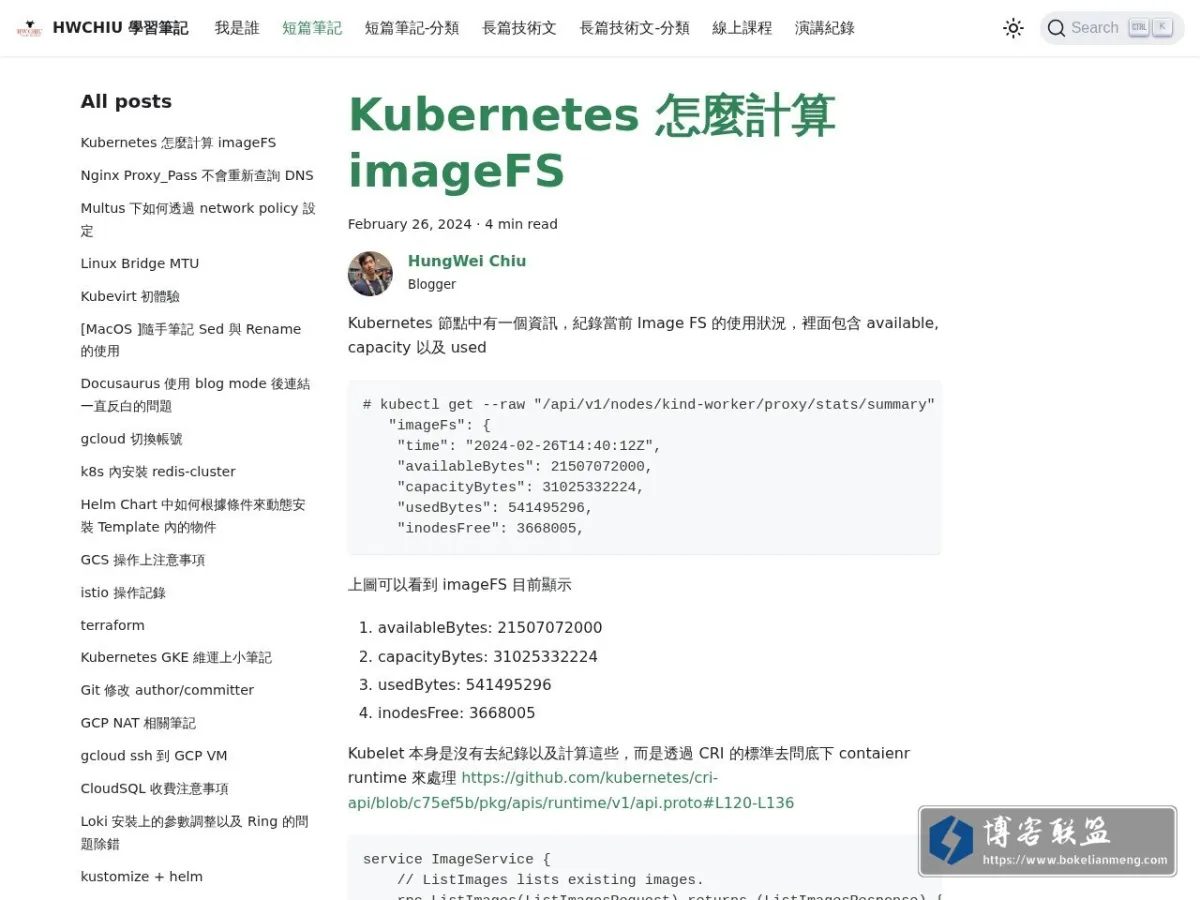Open the 短篇筆記 navbar item
Viewport: 1200px width, 900px height.
tap(312, 28)
